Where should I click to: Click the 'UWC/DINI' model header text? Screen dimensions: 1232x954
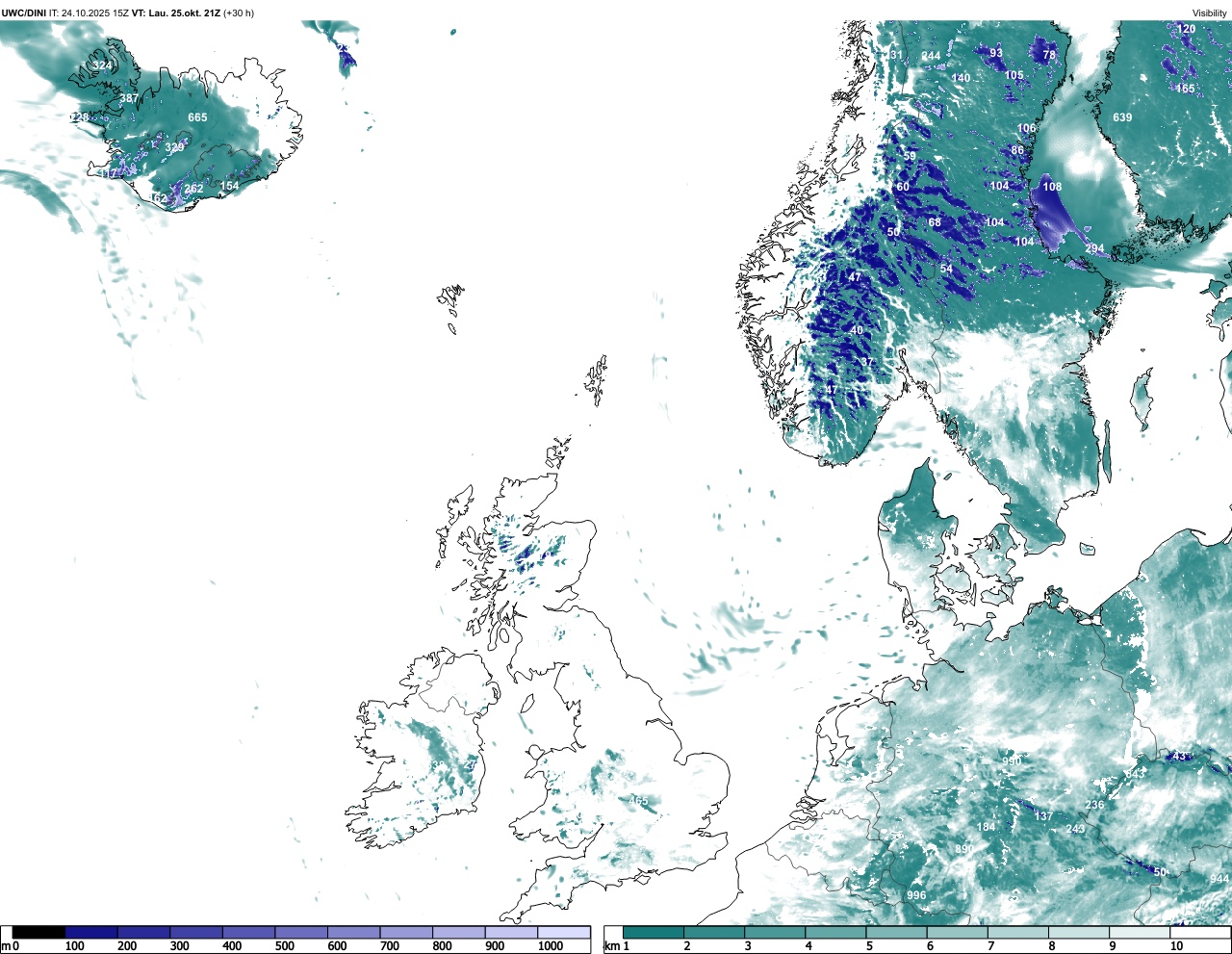pyautogui.click(x=23, y=13)
